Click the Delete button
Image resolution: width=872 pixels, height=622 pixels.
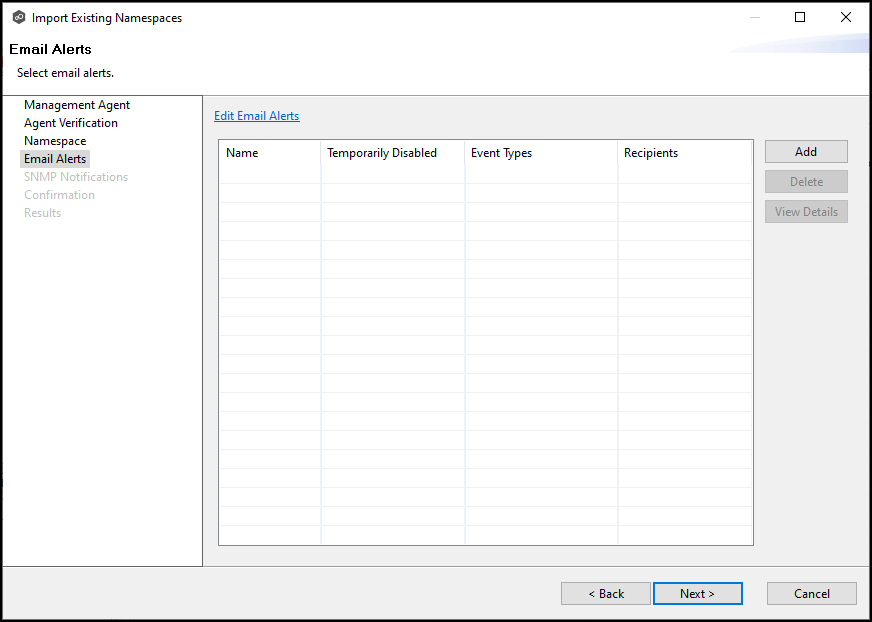(x=806, y=182)
